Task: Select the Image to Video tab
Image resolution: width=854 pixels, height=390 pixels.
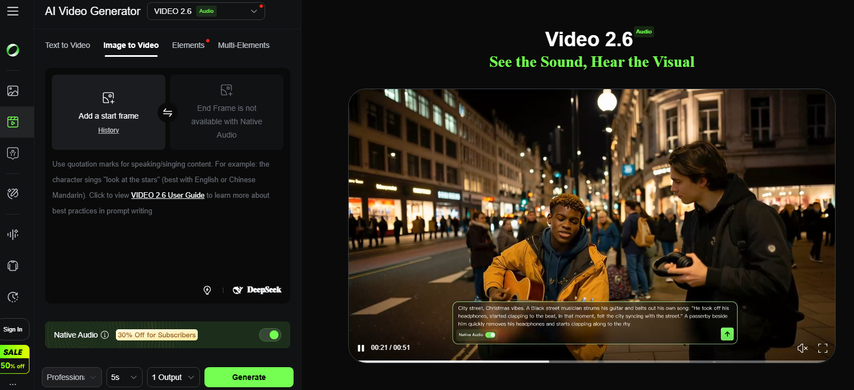Action: pos(131,45)
